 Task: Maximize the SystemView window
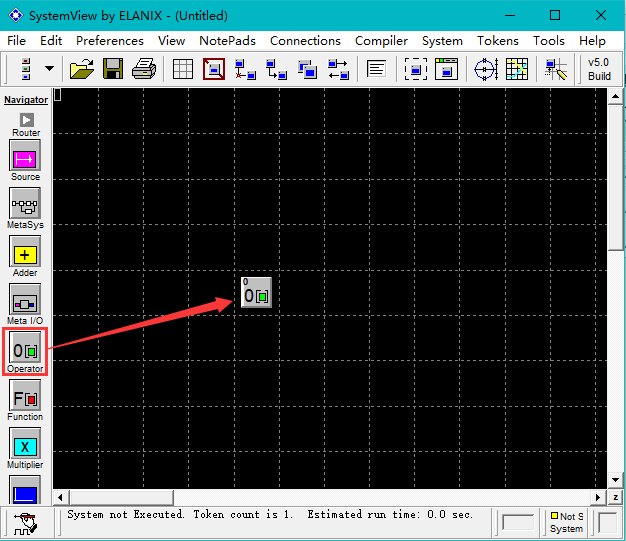[555, 16]
